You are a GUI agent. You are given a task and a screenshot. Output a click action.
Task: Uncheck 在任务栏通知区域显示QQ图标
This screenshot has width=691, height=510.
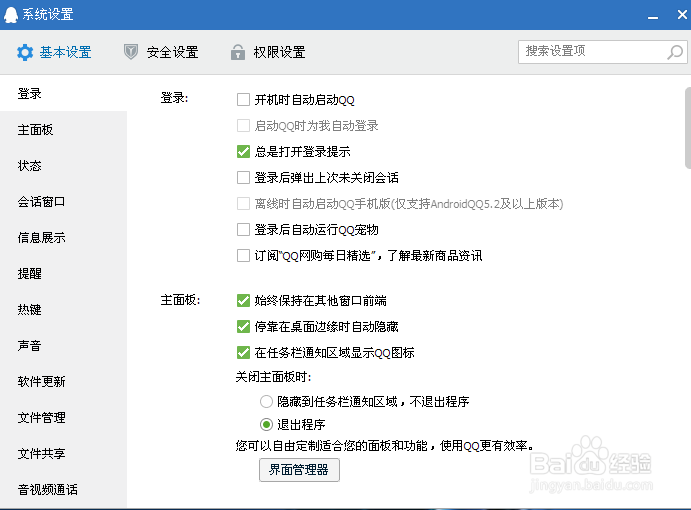point(243,353)
